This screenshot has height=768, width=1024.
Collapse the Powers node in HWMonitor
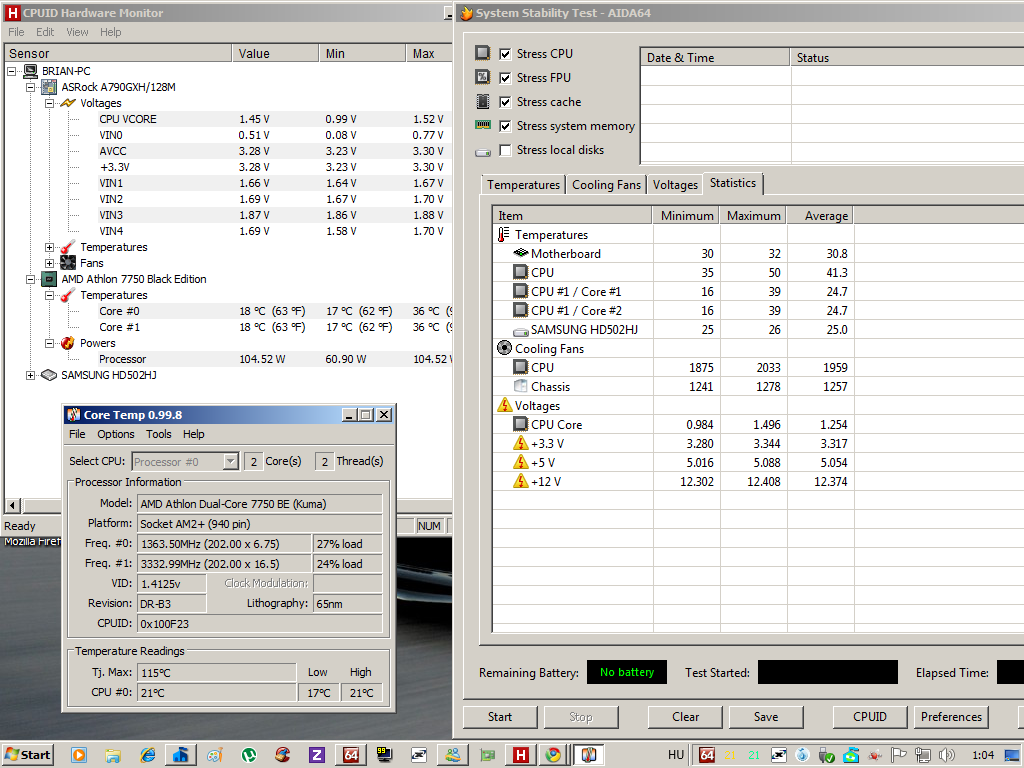(x=49, y=343)
